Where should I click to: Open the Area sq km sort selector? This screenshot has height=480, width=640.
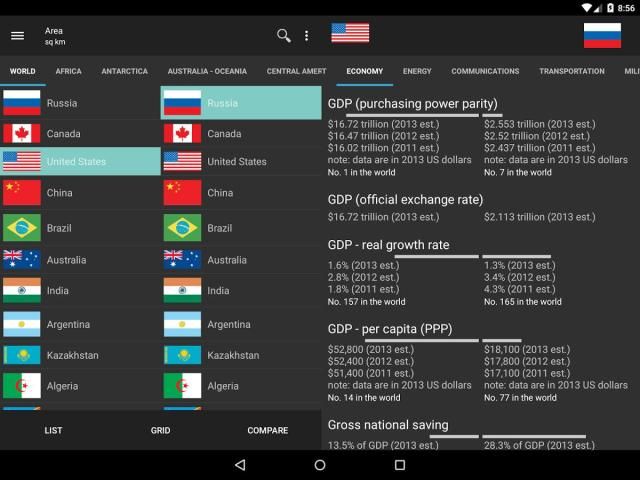pos(54,36)
